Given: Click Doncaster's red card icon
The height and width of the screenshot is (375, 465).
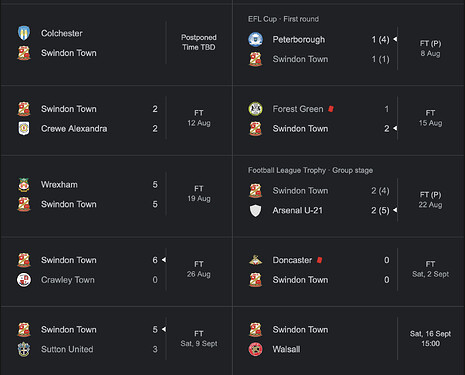Looking at the screenshot, I should click(319, 260).
